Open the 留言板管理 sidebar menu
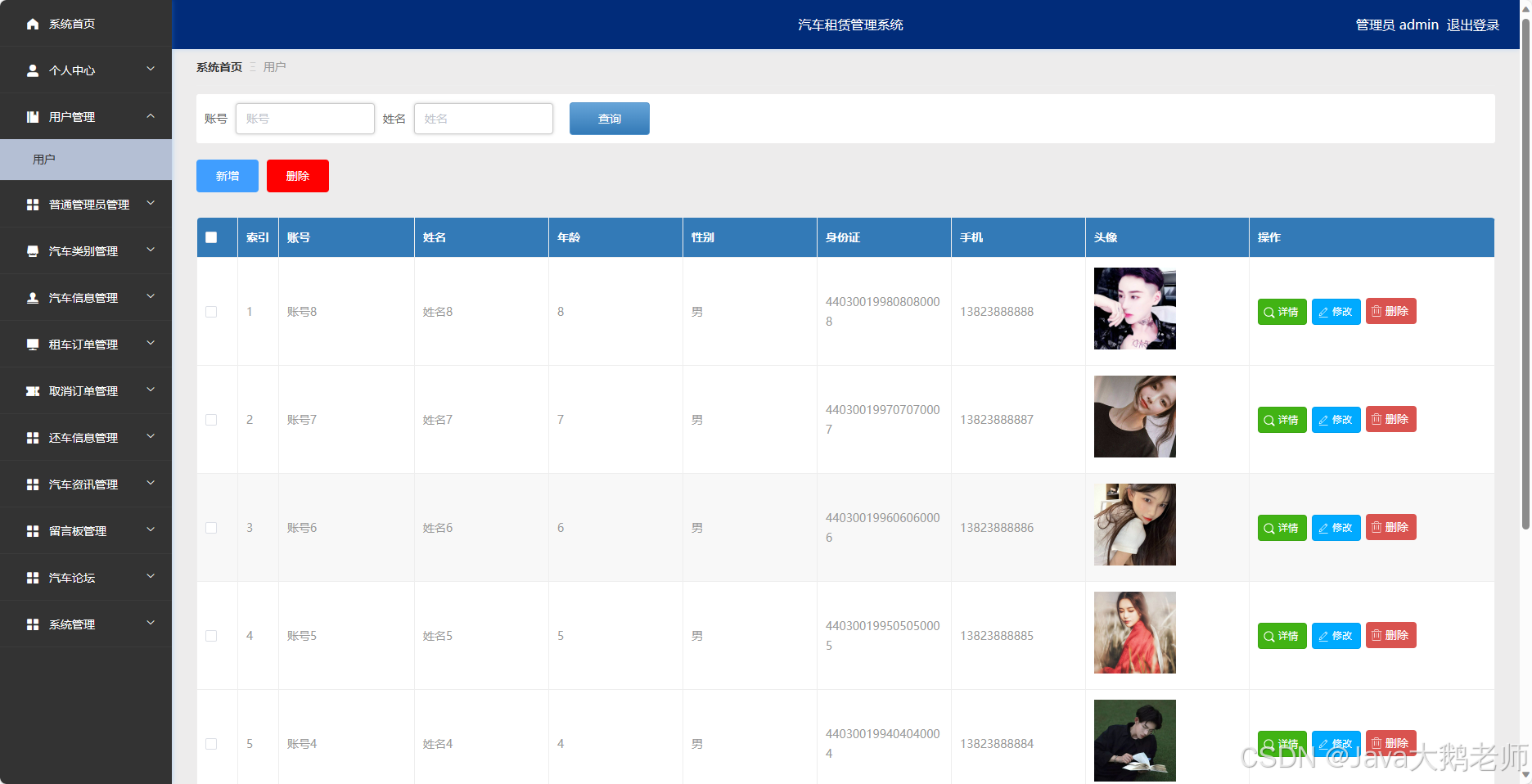Image resolution: width=1532 pixels, height=784 pixels. 86,531
